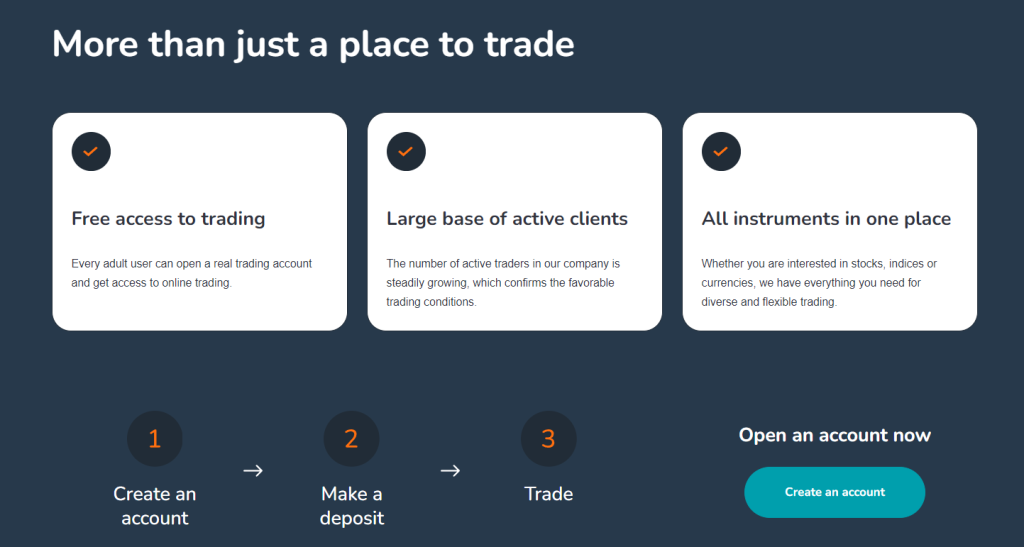Click the arrow between steps 1 and 2
The image size is (1024, 547).
coord(253,471)
